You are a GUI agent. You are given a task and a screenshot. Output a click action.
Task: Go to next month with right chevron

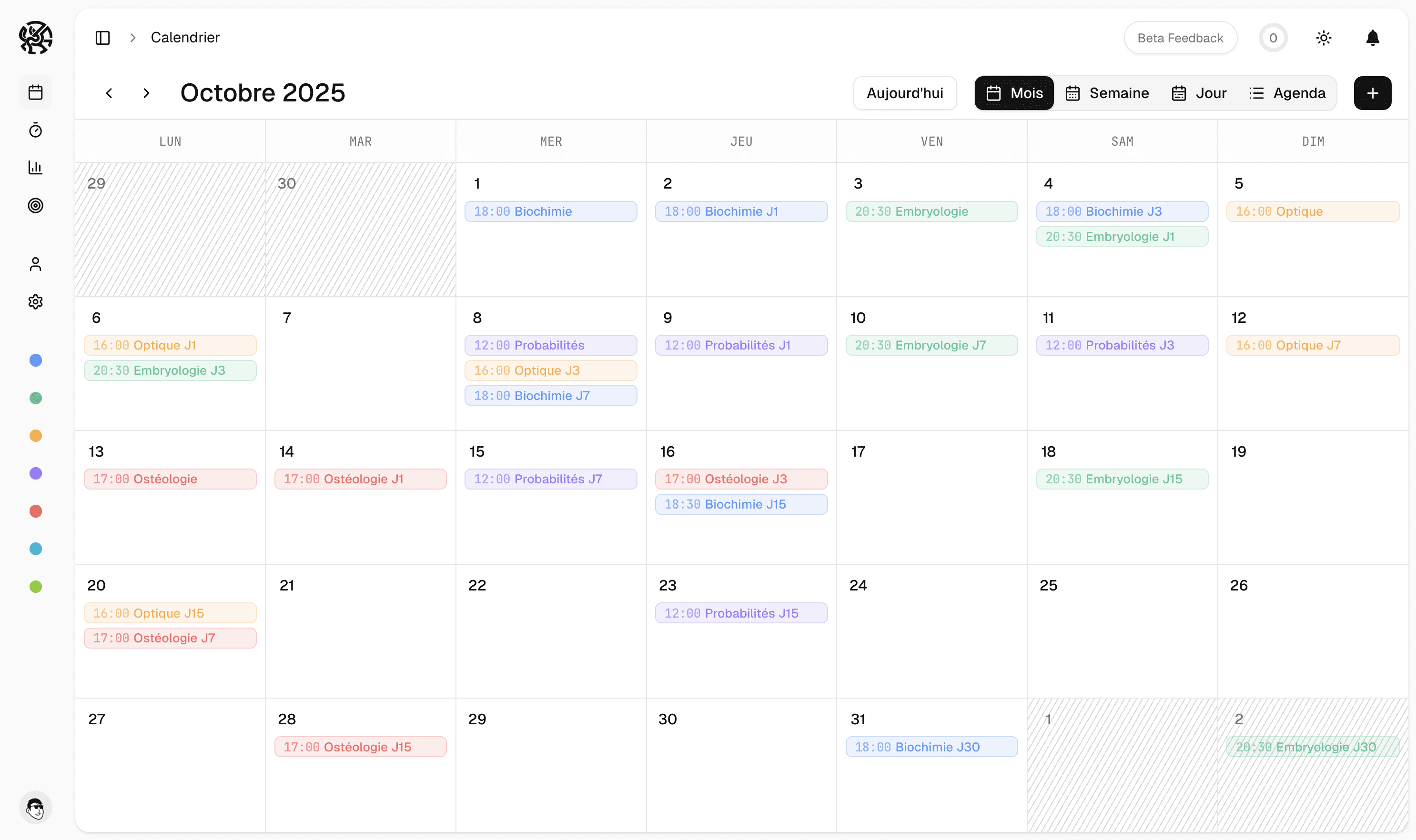click(x=145, y=93)
